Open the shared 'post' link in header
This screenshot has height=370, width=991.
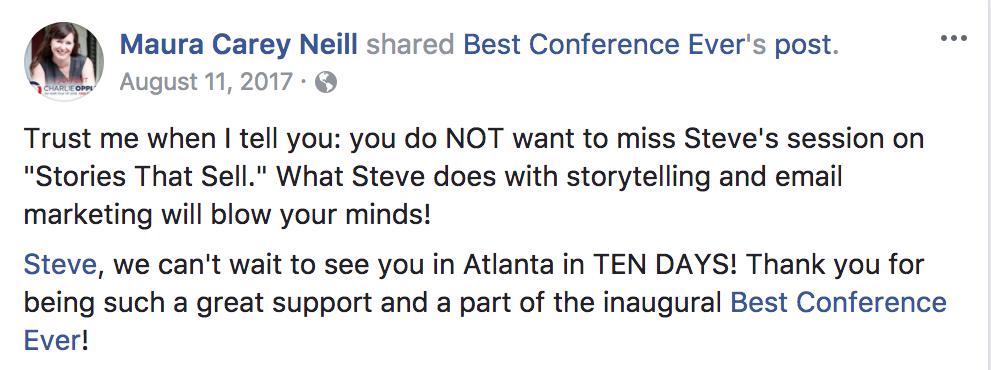pos(801,46)
